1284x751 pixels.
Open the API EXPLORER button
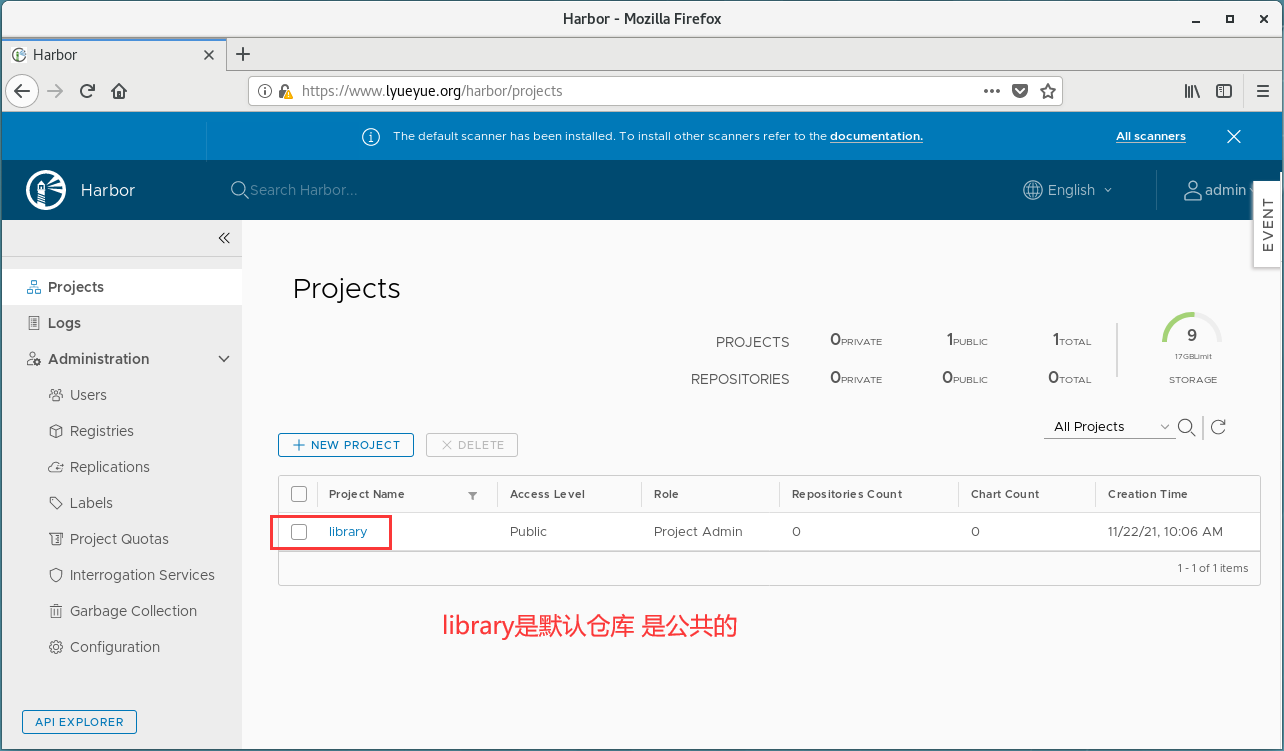tap(79, 722)
